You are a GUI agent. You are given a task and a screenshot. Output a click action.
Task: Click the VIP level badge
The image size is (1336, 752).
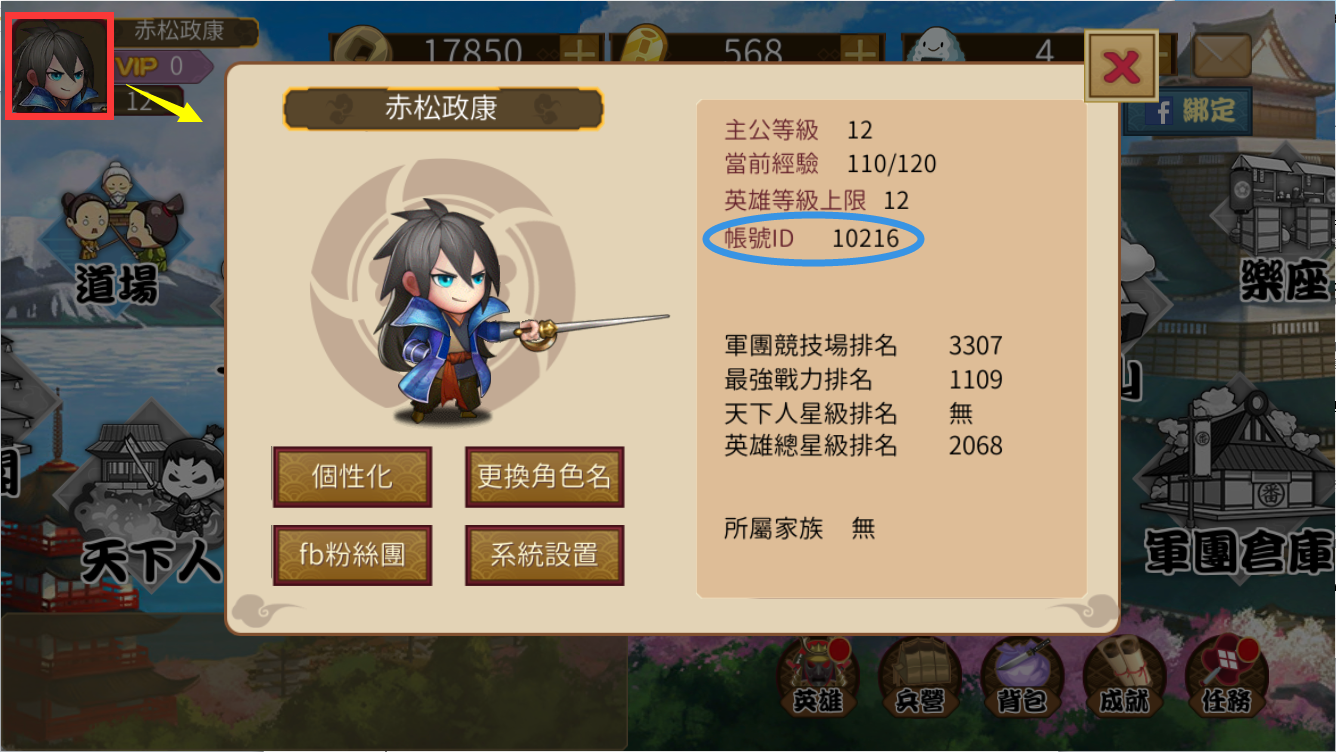160,66
